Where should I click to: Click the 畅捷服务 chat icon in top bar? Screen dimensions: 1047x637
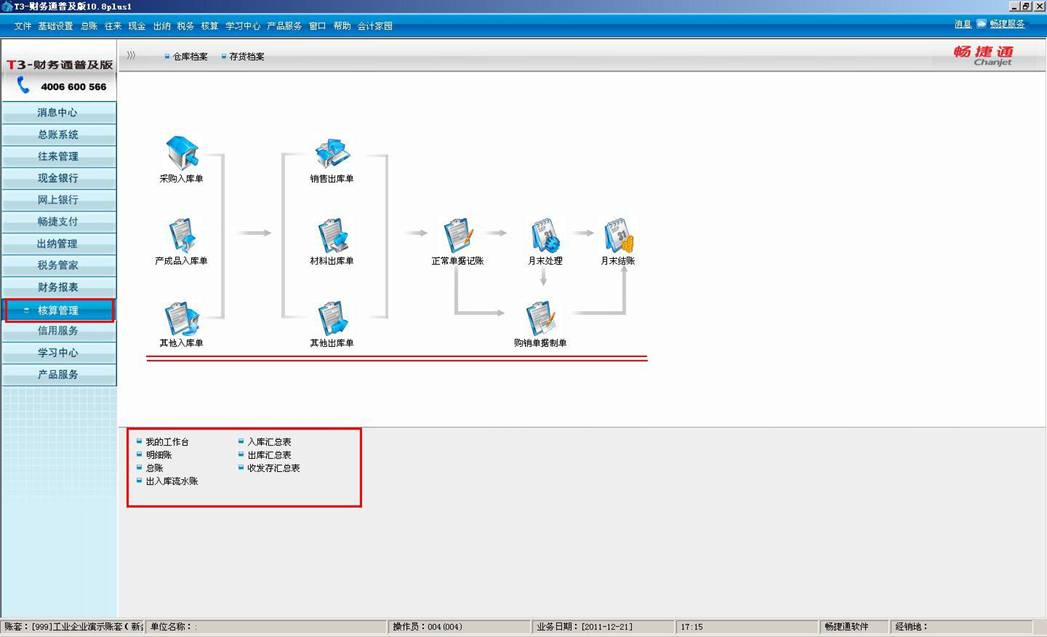coord(981,23)
